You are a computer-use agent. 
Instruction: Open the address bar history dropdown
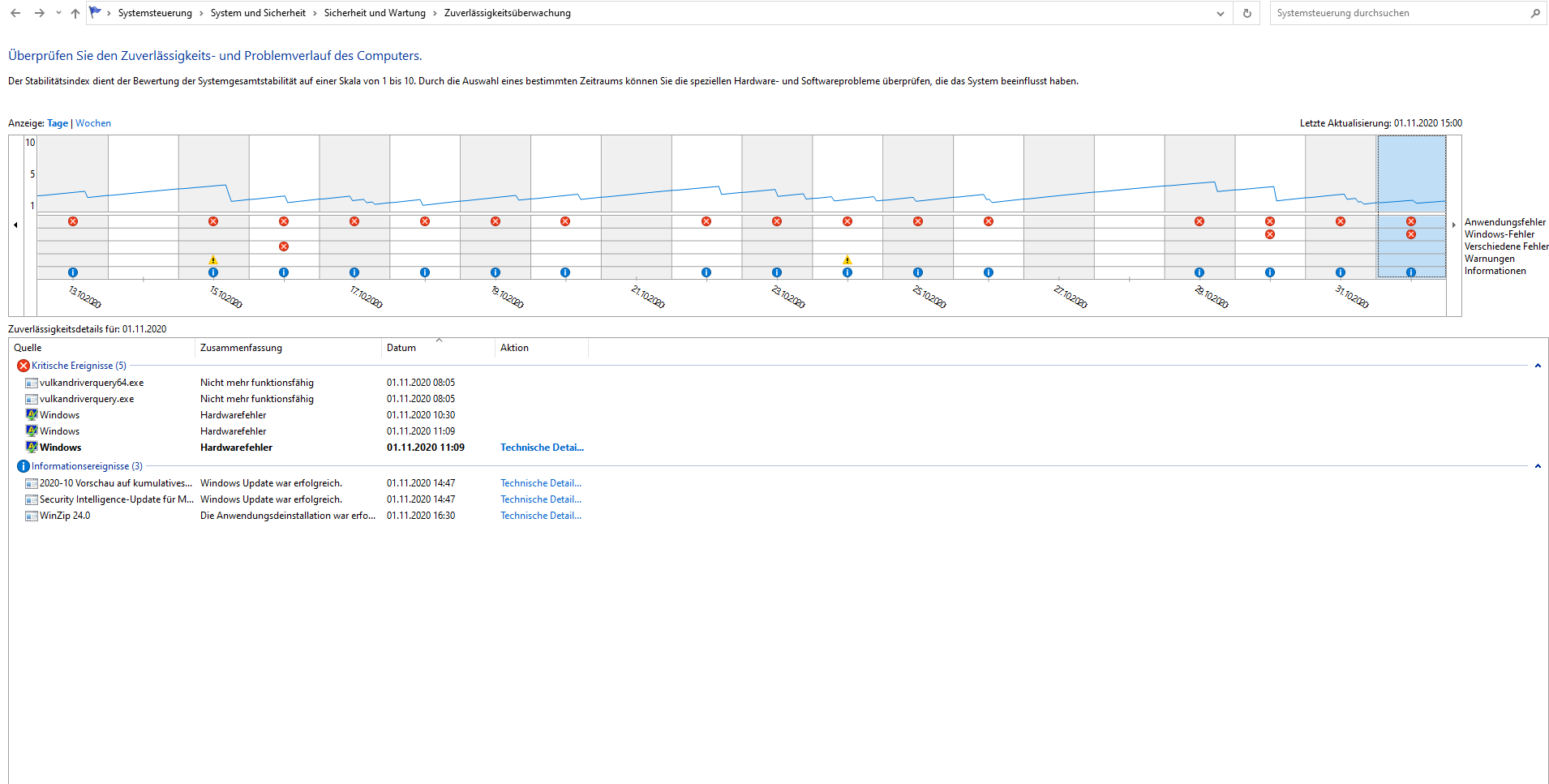[x=1221, y=13]
